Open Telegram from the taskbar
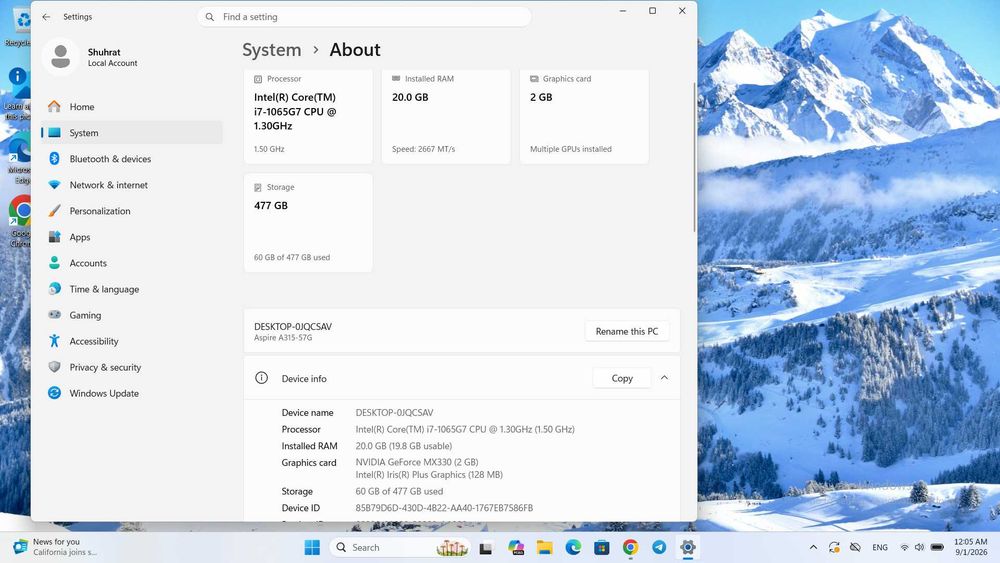The width and height of the screenshot is (1000, 563). pos(659,547)
